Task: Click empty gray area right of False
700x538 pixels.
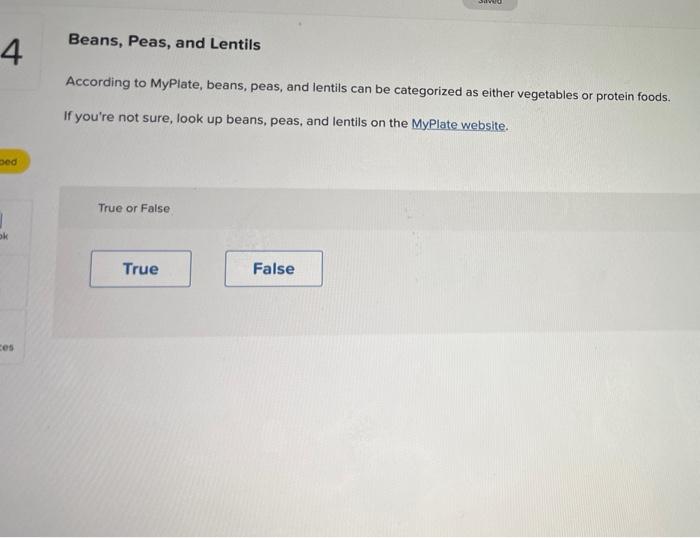Action: [x=491, y=277]
